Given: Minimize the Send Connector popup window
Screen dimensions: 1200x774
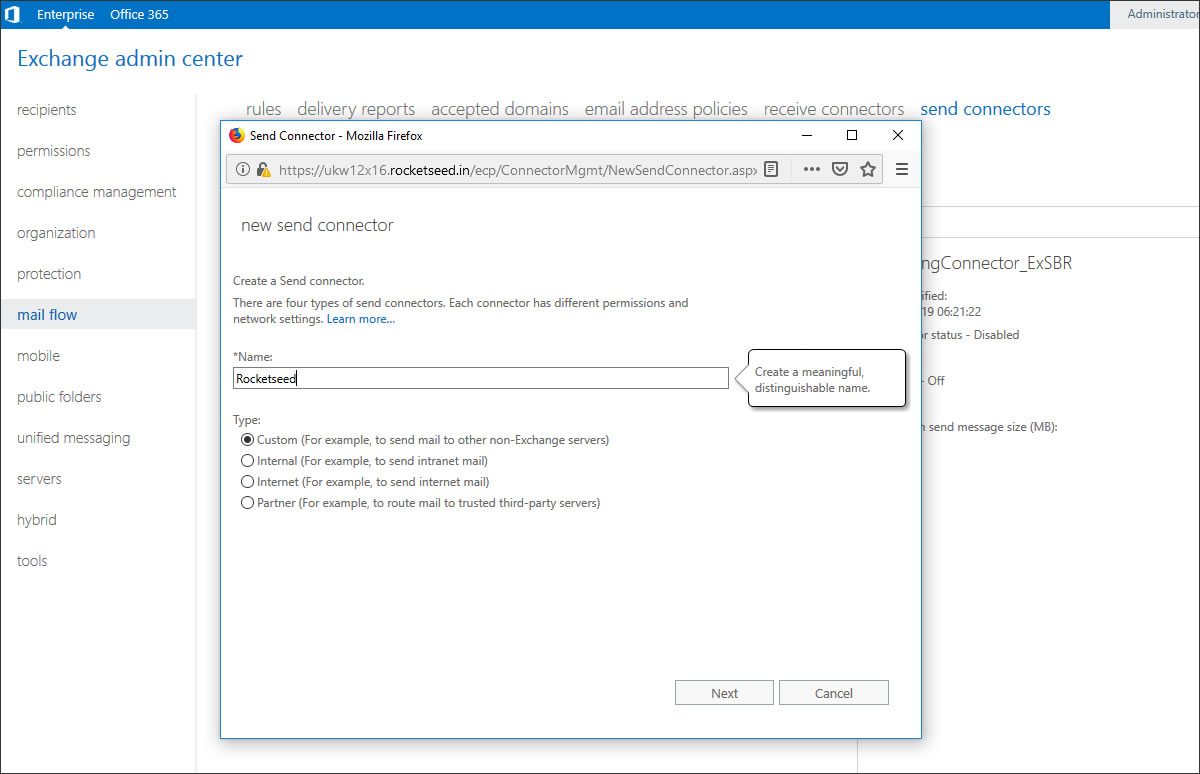Looking at the screenshot, I should pos(806,135).
